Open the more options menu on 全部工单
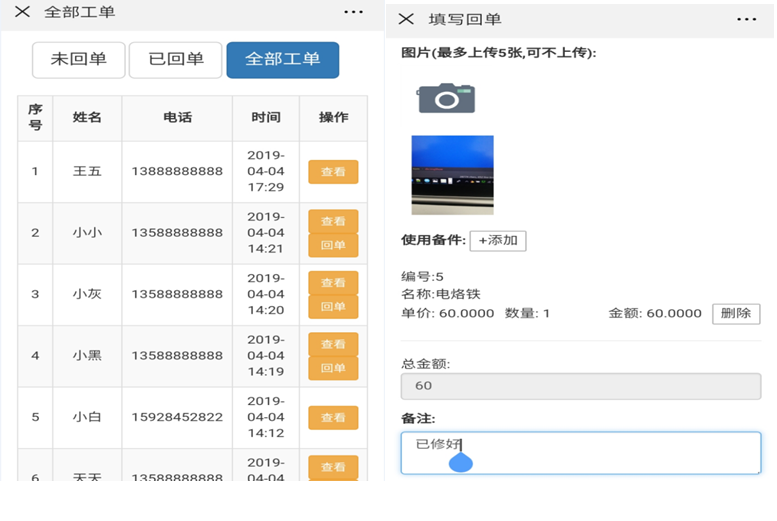Image resolution: width=777 pixels, height=521 pixels. point(353,12)
